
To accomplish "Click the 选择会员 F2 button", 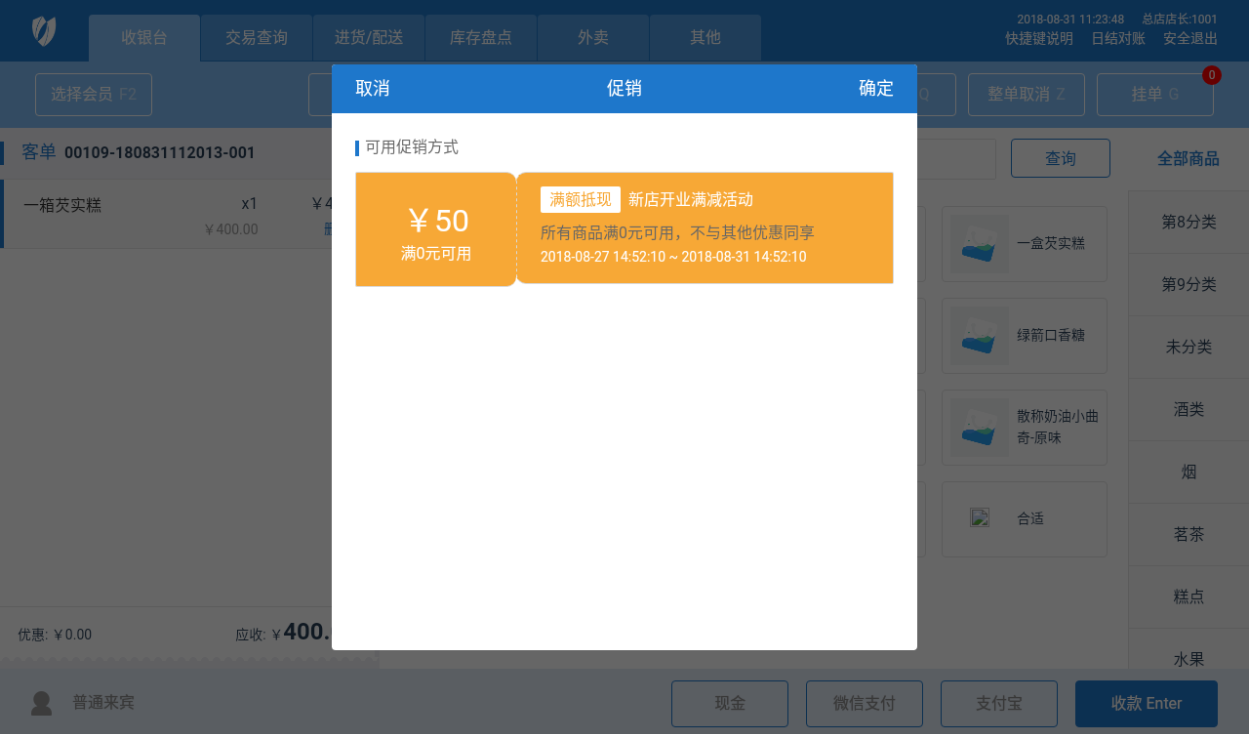I will coord(93,94).
